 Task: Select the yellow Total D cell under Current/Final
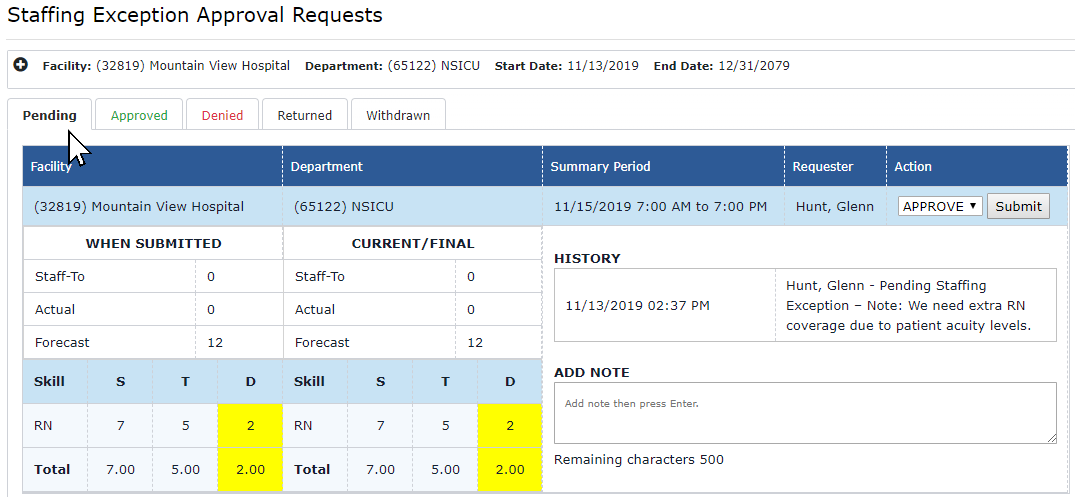[x=510, y=469]
